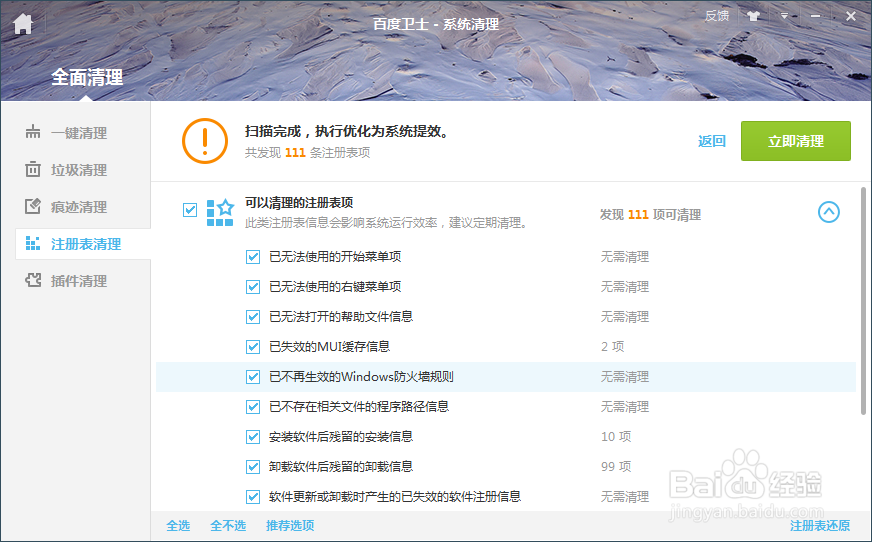872x542 pixels.
Task: Click the vertical scrollbar of the list
Action: [x=863, y=301]
